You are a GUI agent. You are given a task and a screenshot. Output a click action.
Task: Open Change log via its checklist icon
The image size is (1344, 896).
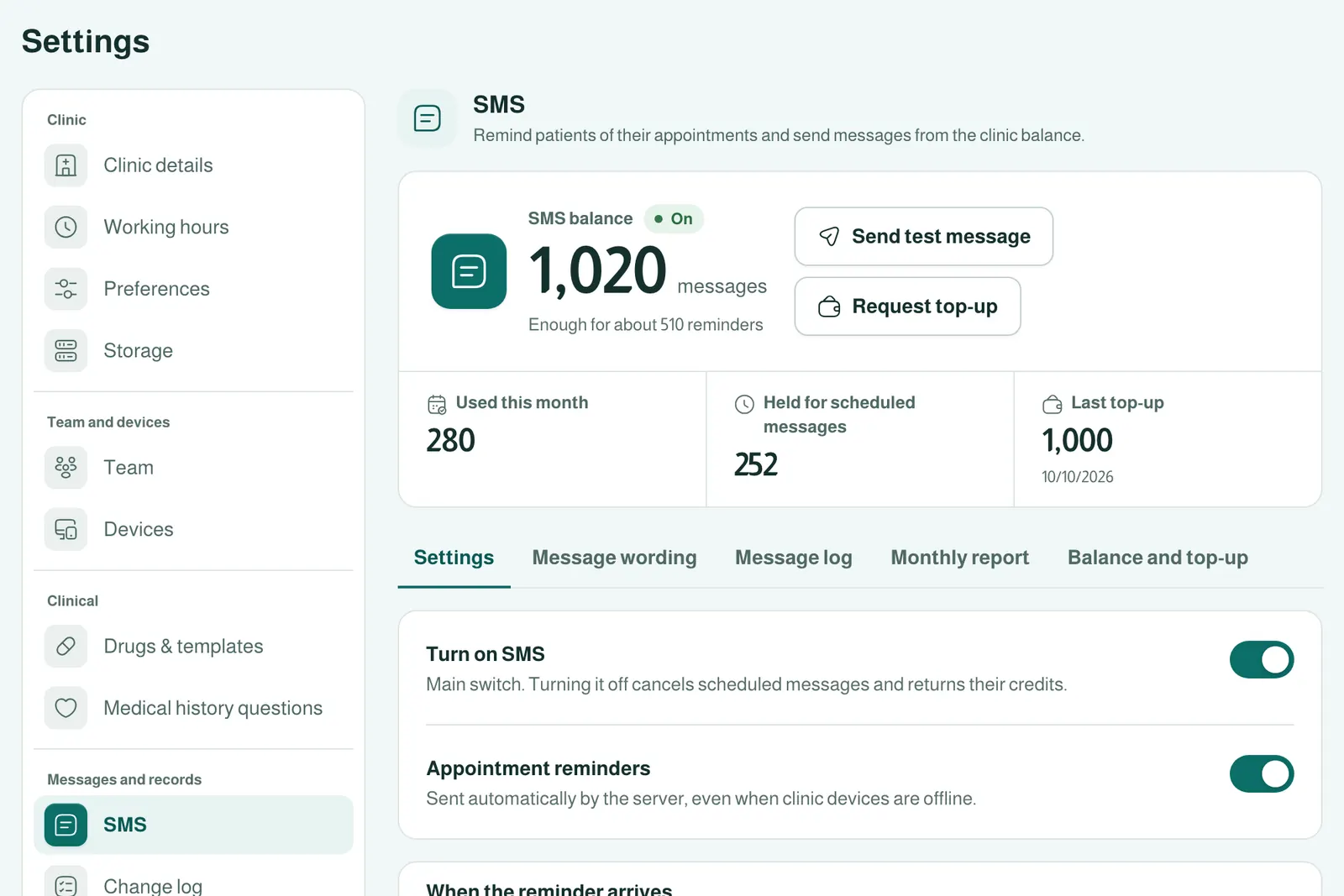(x=66, y=885)
